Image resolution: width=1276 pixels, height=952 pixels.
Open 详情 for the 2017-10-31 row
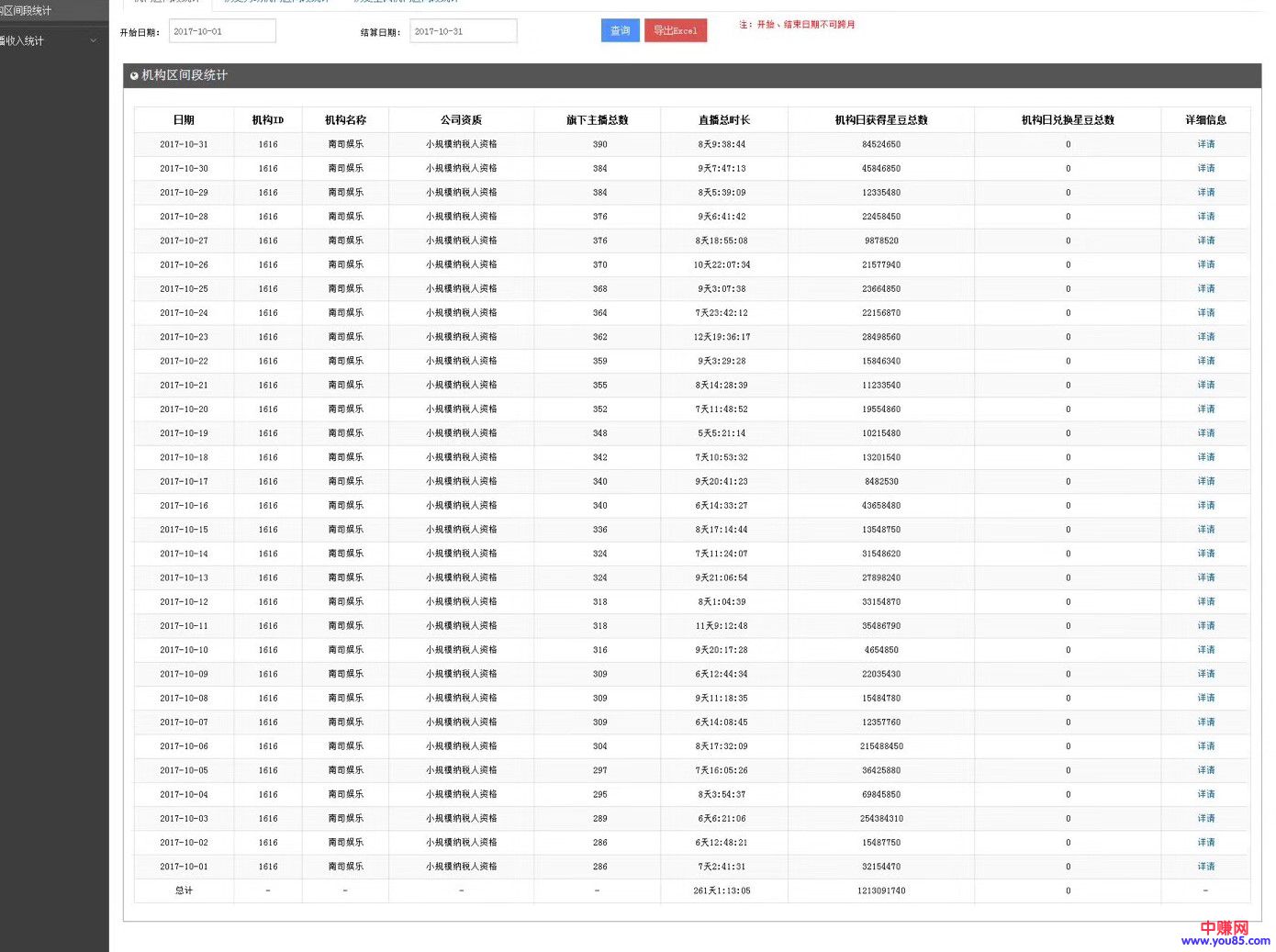(1205, 144)
